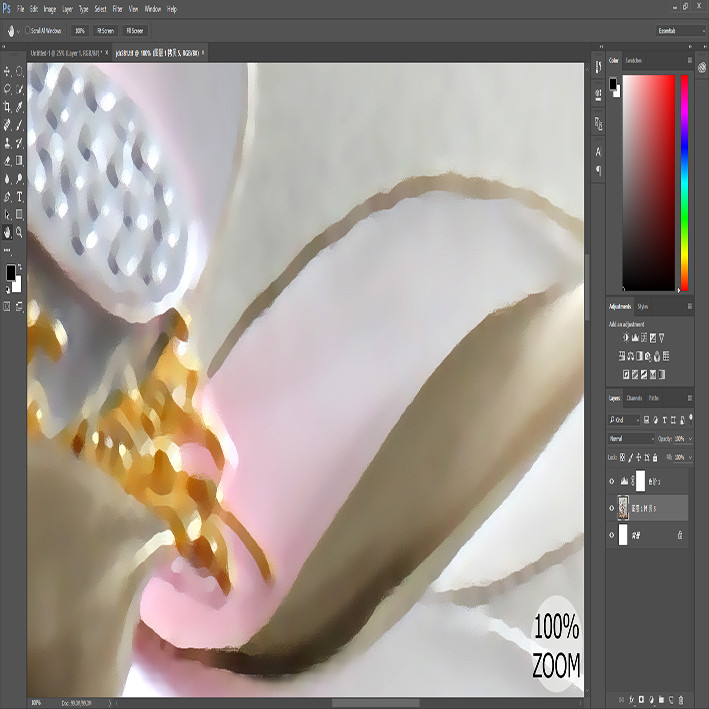Open the Normal blend mode dropdown
This screenshot has height=709, width=709.
click(631, 439)
